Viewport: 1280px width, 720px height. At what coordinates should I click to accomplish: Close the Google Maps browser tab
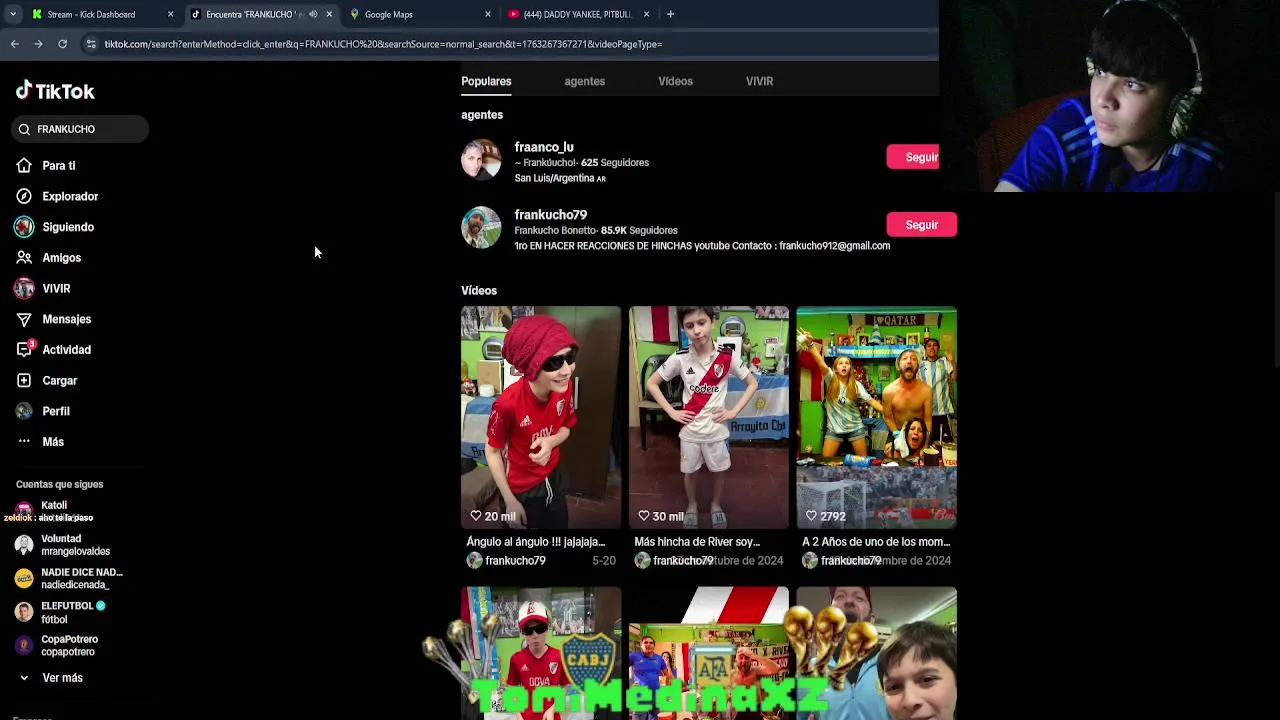[x=487, y=14]
